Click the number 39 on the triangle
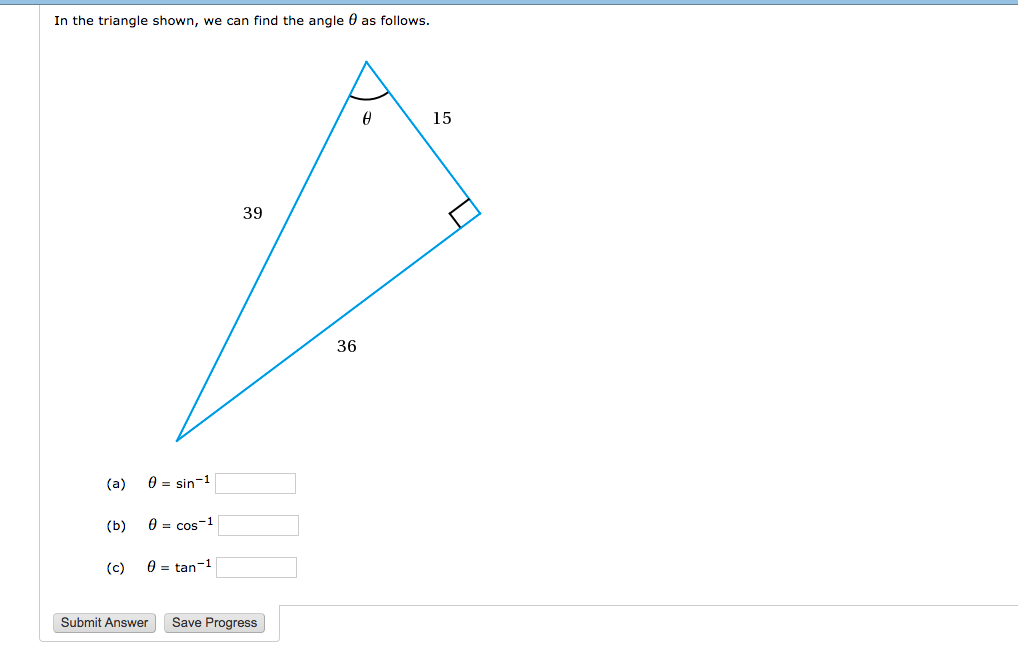The image size is (1018, 647). click(253, 213)
